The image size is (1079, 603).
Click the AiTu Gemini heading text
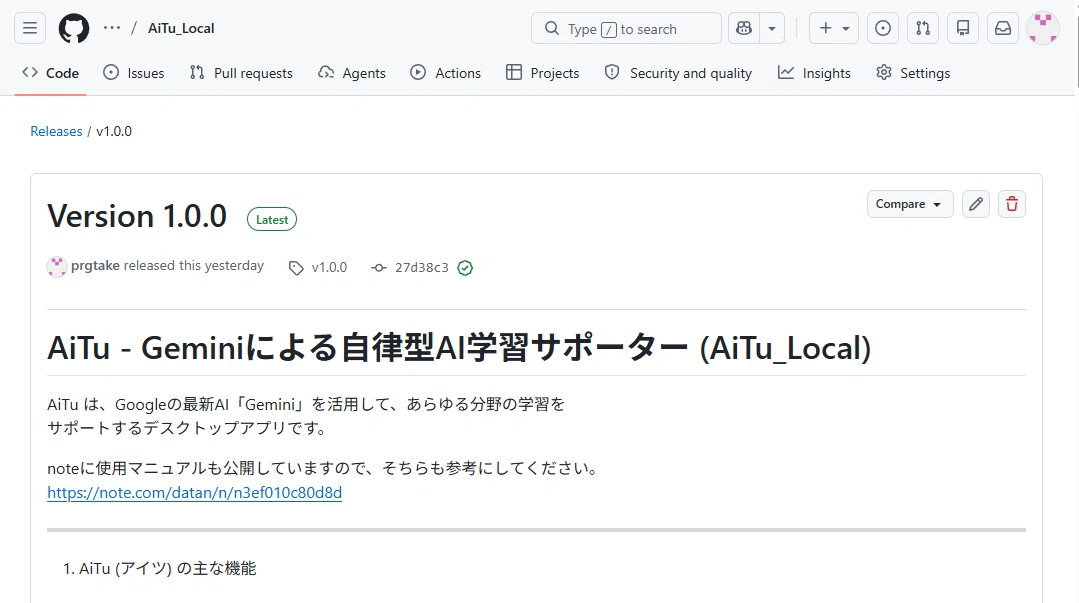(459, 348)
